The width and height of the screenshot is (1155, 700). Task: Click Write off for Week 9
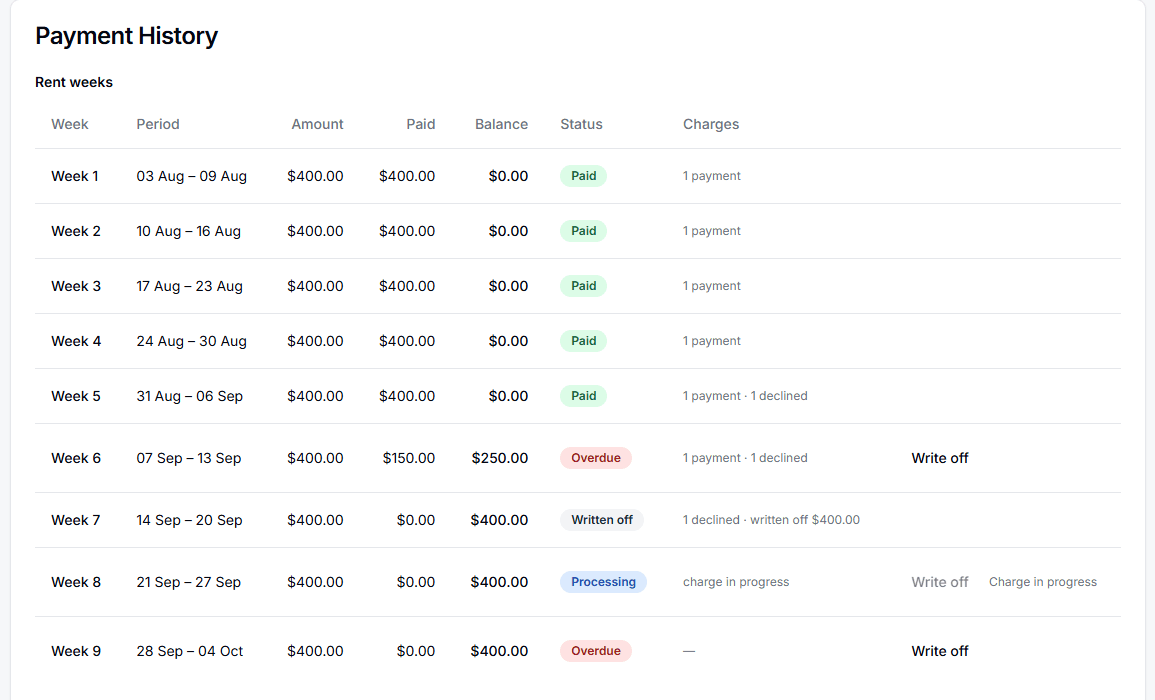939,651
